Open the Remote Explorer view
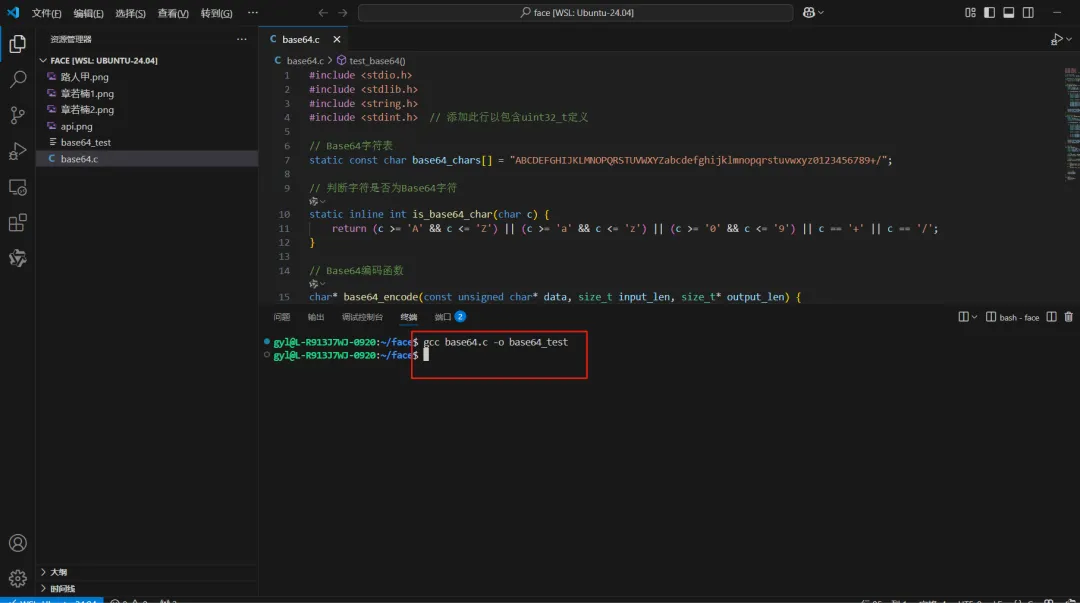1080x603 pixels. click(x=18, y=187)
